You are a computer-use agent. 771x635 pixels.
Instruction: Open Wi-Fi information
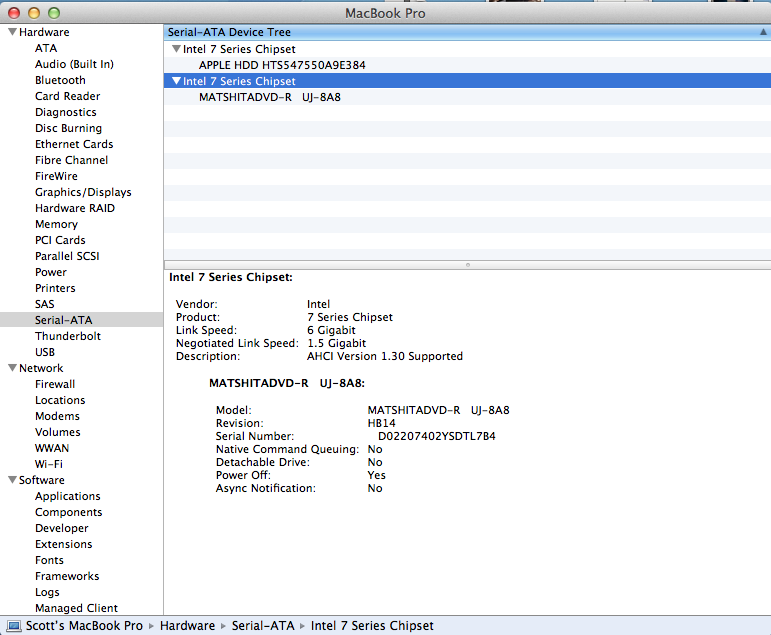49,464
